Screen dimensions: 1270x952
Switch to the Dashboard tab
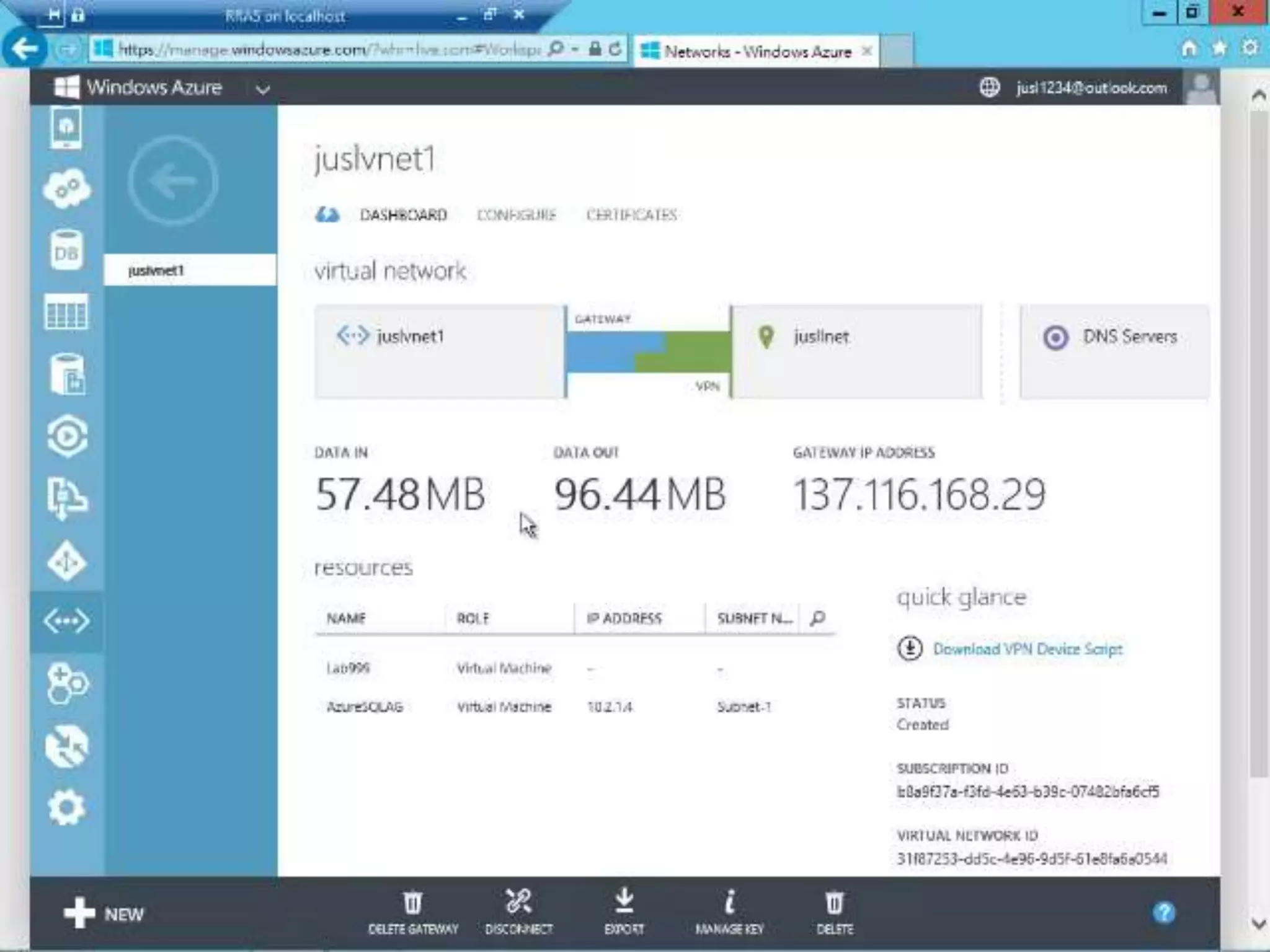click(403, 215)
